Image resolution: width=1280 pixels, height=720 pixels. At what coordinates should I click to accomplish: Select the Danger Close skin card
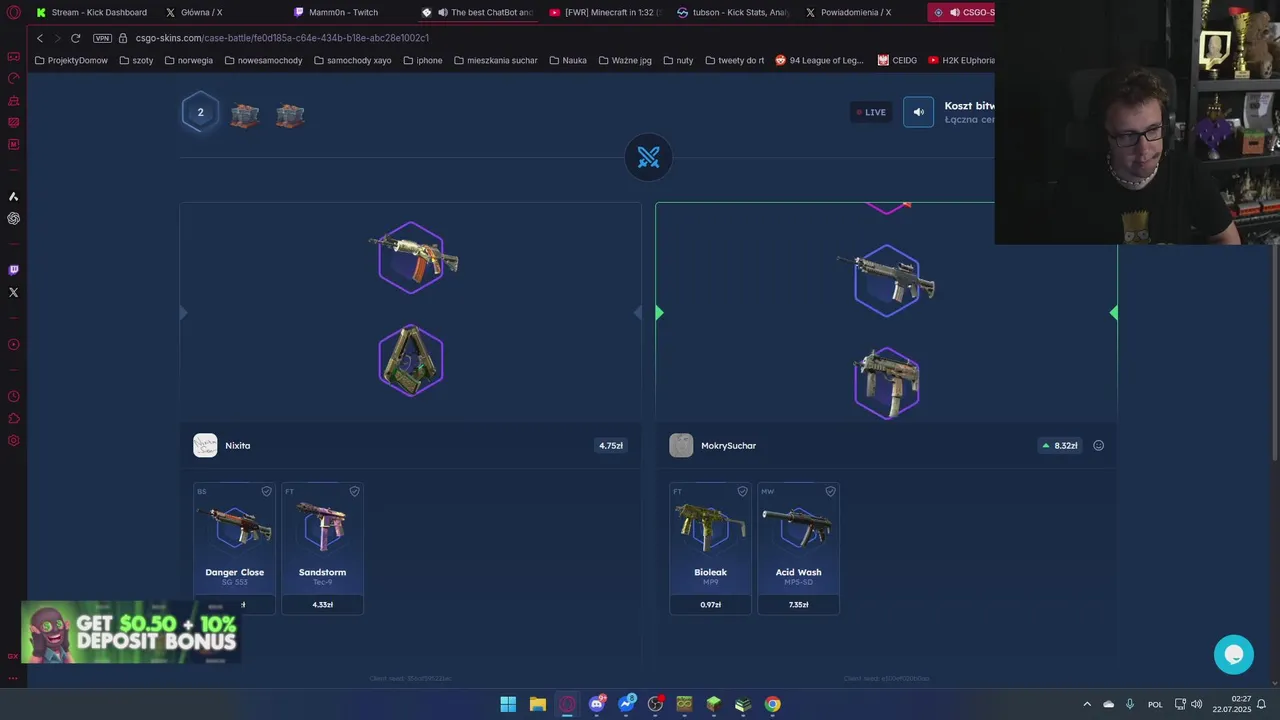click(x=234, y=548)
